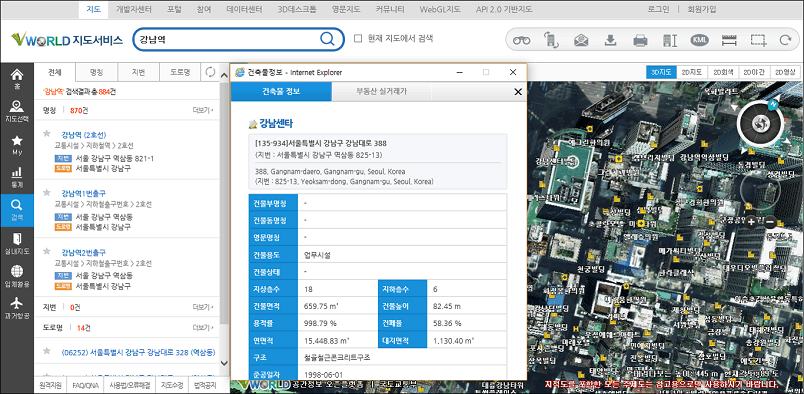Click the download arrow toolbar icon

coord(610,40)
